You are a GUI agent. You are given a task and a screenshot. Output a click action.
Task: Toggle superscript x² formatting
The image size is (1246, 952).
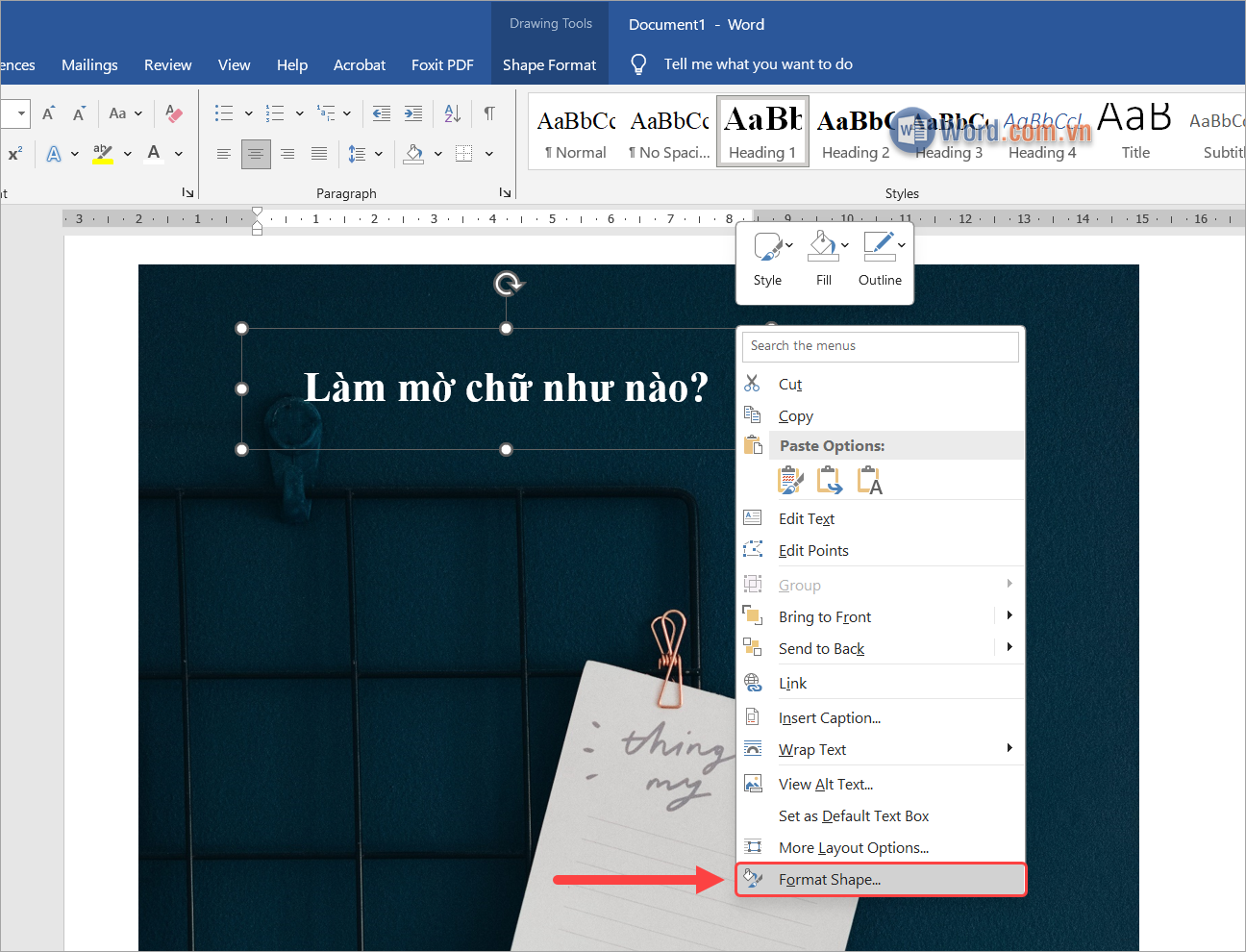[x=15, y=154]
